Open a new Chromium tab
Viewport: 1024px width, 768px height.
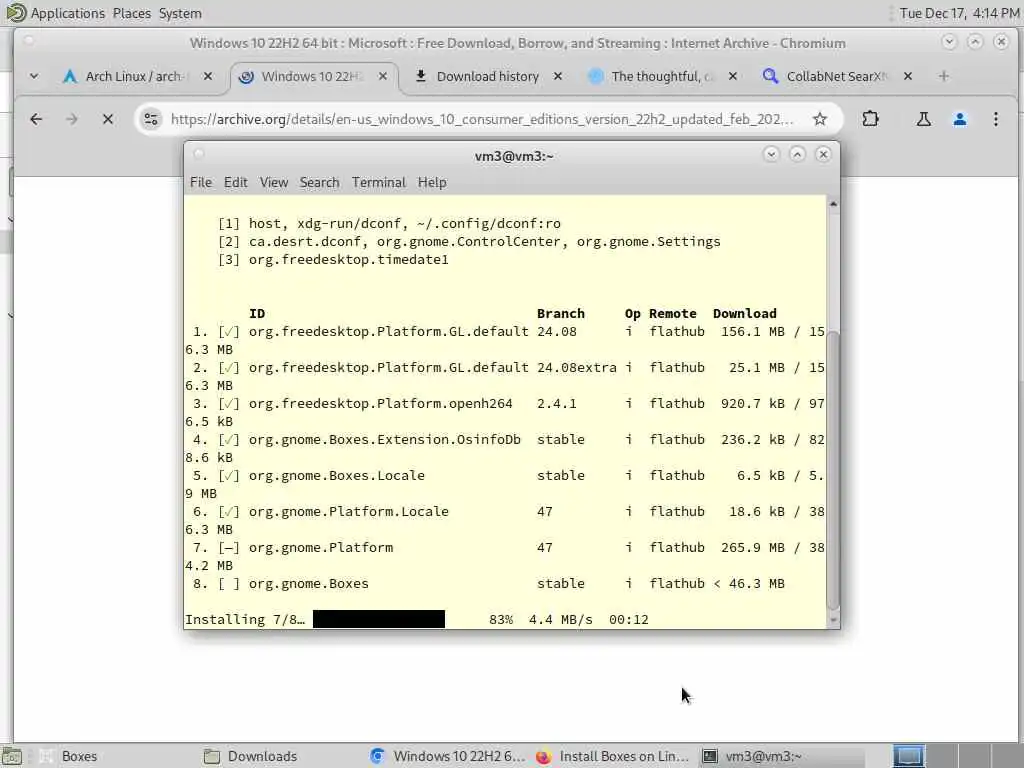click(943, 76)
